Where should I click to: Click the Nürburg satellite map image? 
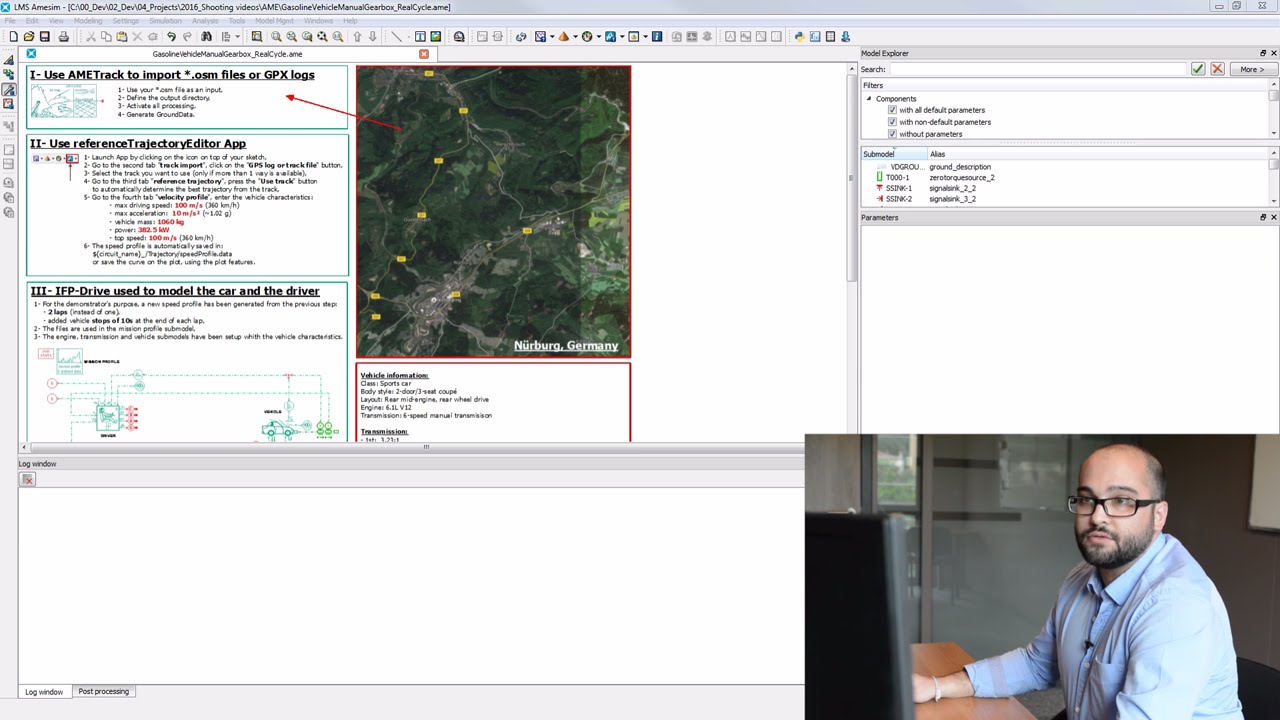pyautogui.click(x=493, y=211)
